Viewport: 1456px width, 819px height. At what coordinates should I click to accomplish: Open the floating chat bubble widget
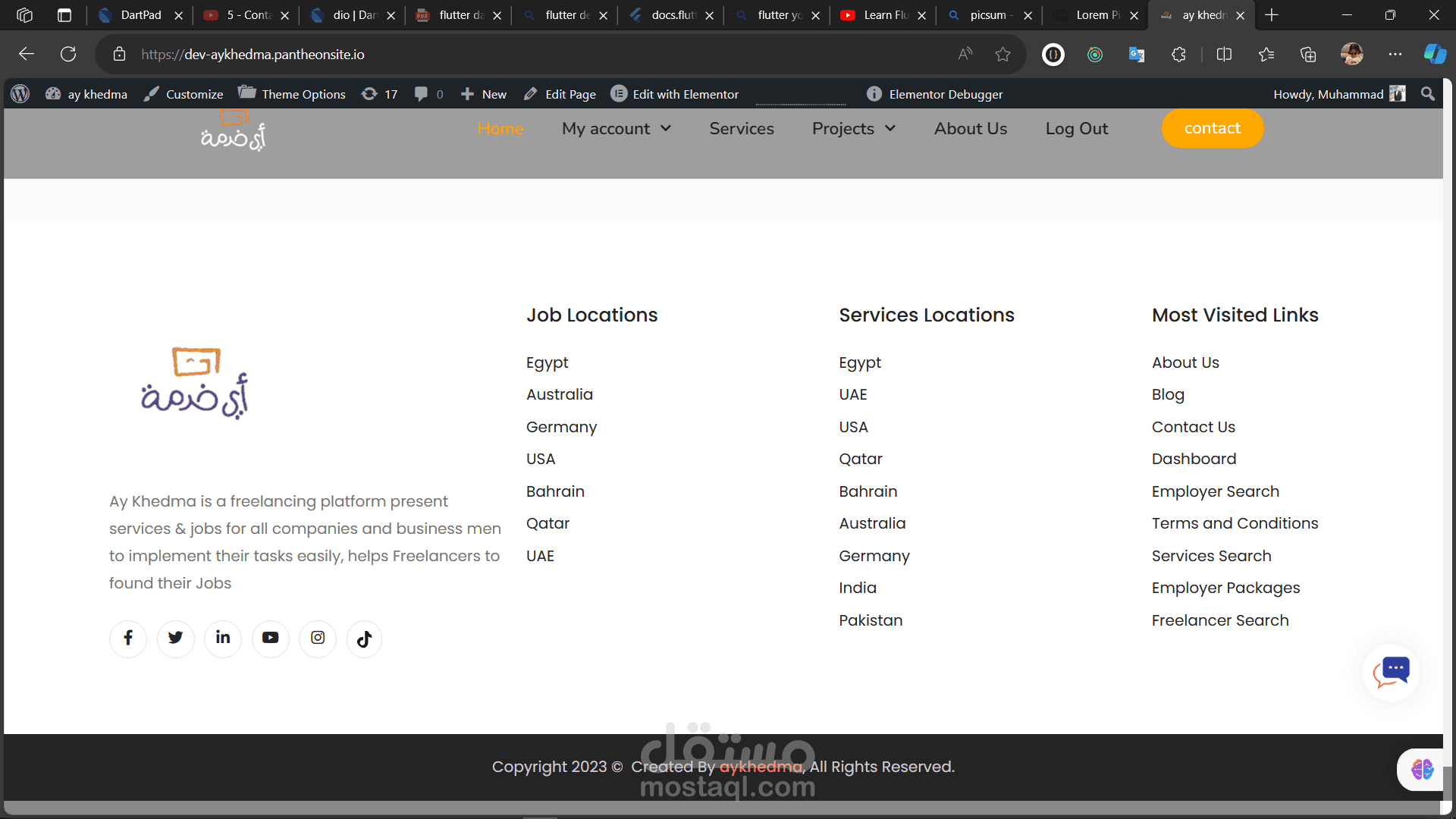tap(1392, 673)
